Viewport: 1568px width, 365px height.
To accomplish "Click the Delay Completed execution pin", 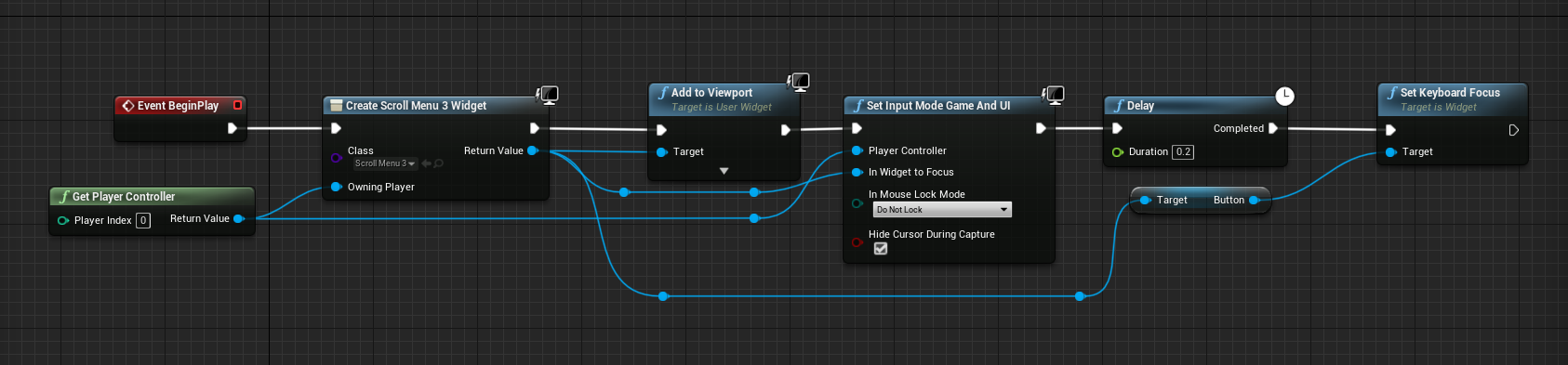I will [x=1273, y=128].
